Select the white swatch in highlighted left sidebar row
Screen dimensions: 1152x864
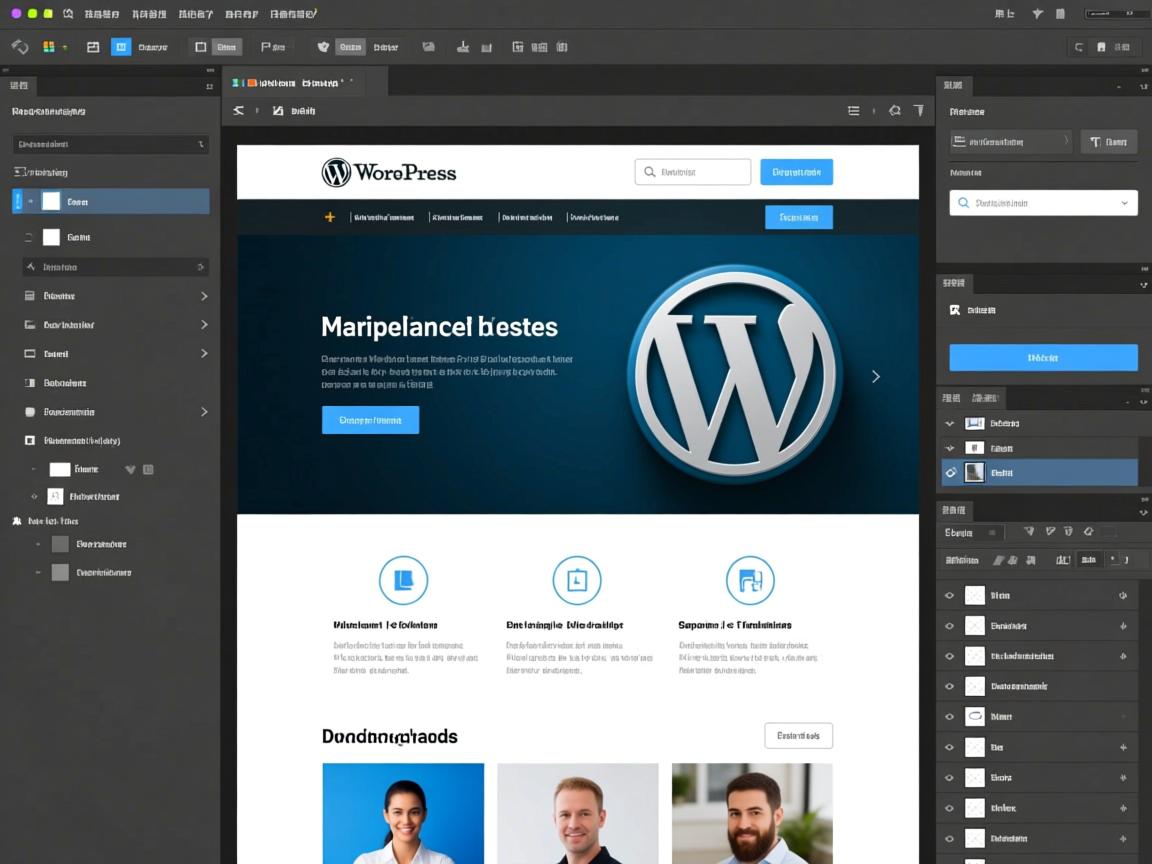[51, 202]
